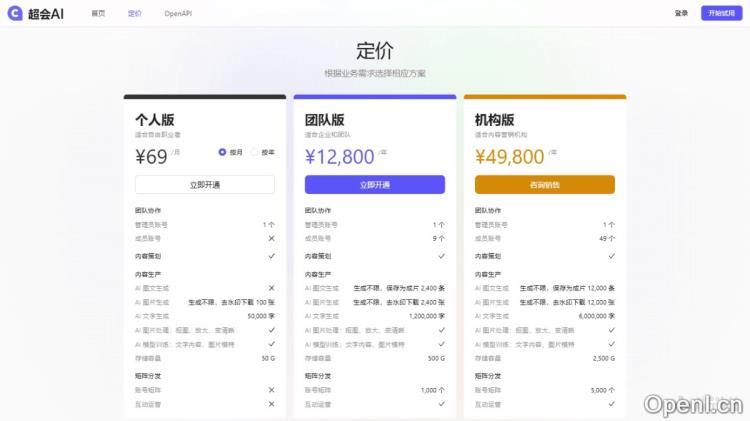Click the X mark for 成员账号 in 个人版

[271, 238]
